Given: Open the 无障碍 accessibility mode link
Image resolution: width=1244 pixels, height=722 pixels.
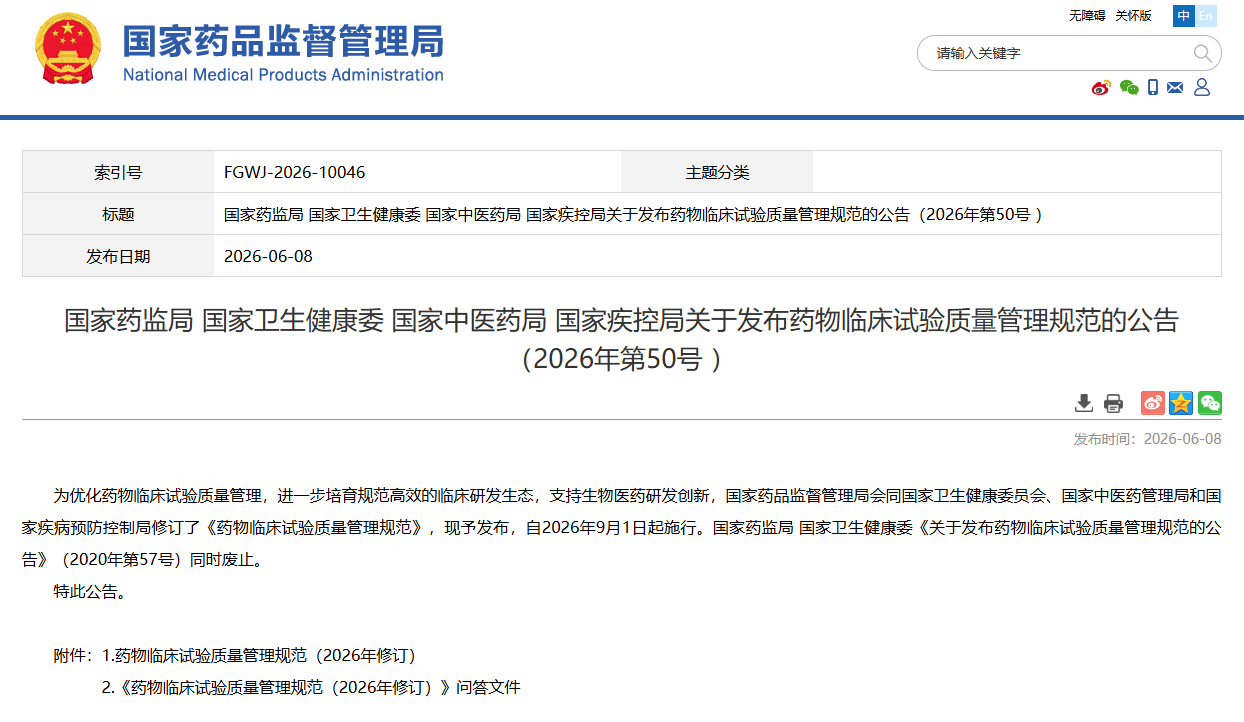Looking at the screenshot, I should click(1087, 16).
